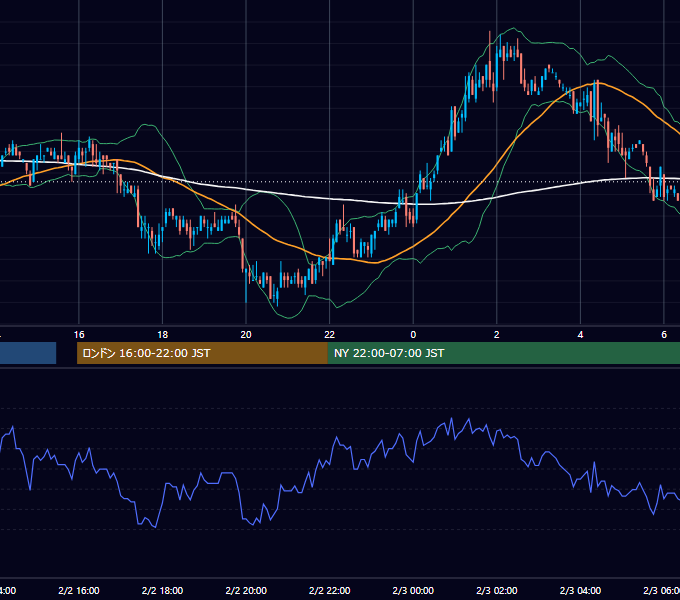This screenshot has width=680, height=600.
Task: Click the 2/2 16:00 label on the lower axis
Action: [x=79, y=591]
